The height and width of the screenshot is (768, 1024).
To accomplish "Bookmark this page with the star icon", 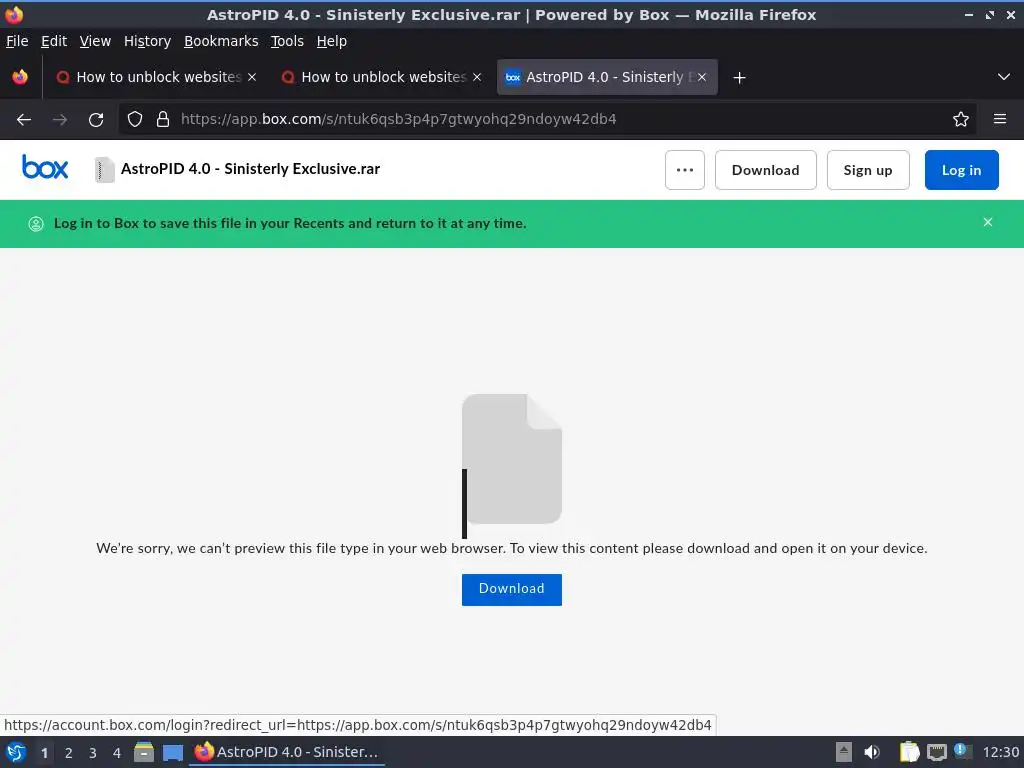I will click(961, 119).
